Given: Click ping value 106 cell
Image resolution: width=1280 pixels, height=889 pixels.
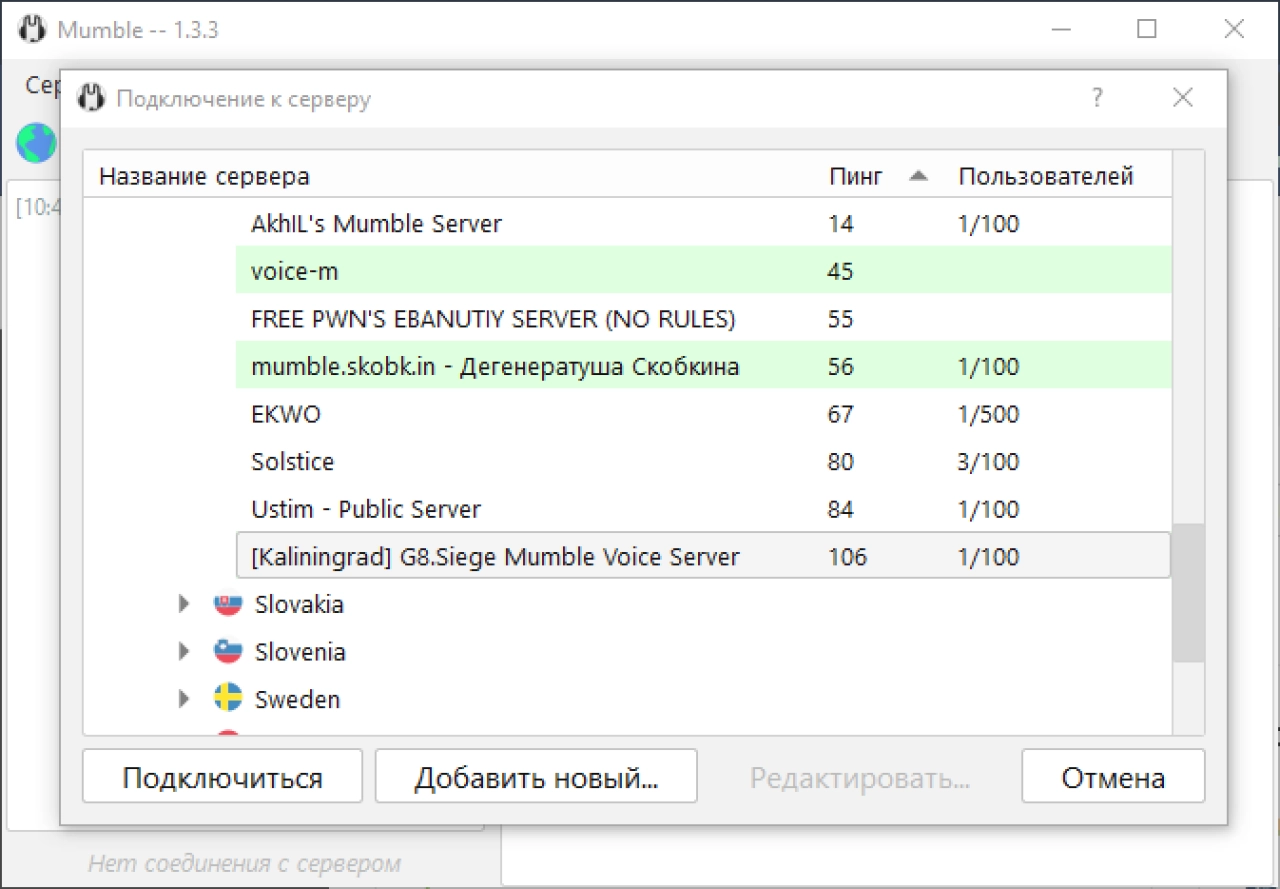Looking at the screenshot, I should point(848,557).
